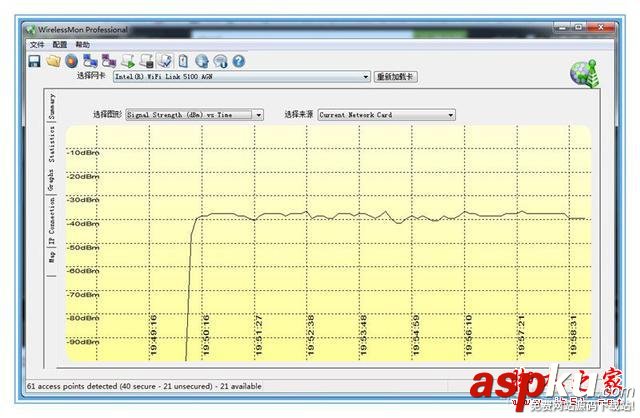Click the 选择图形 label
Screen dimensions: 640x418
pyautogui.click(x=107, y=114)
